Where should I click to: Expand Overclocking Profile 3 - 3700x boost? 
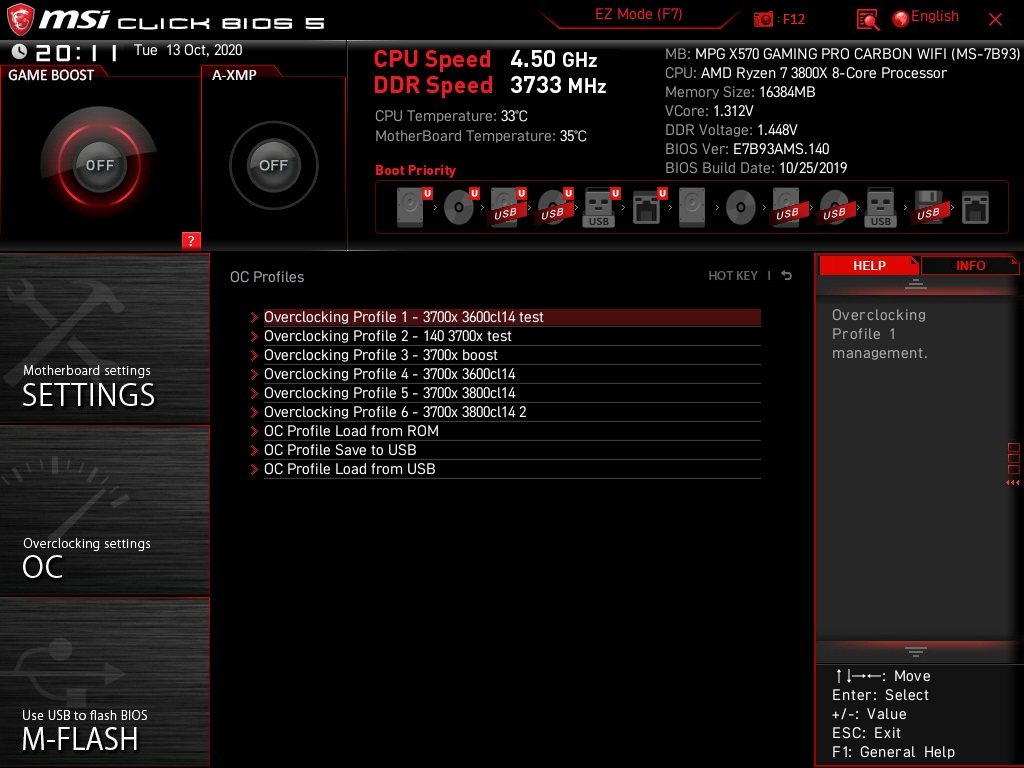point(512,355)
